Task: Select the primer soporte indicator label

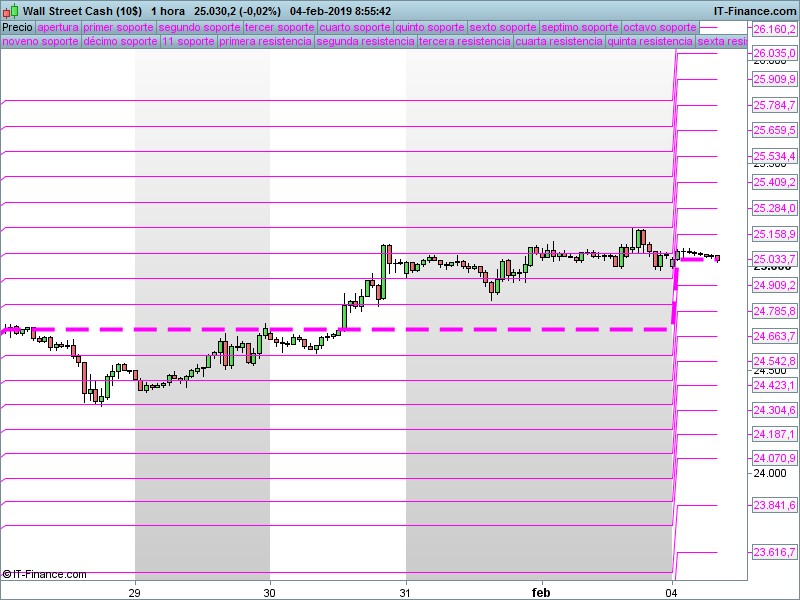Action: [x=118, y=28]
